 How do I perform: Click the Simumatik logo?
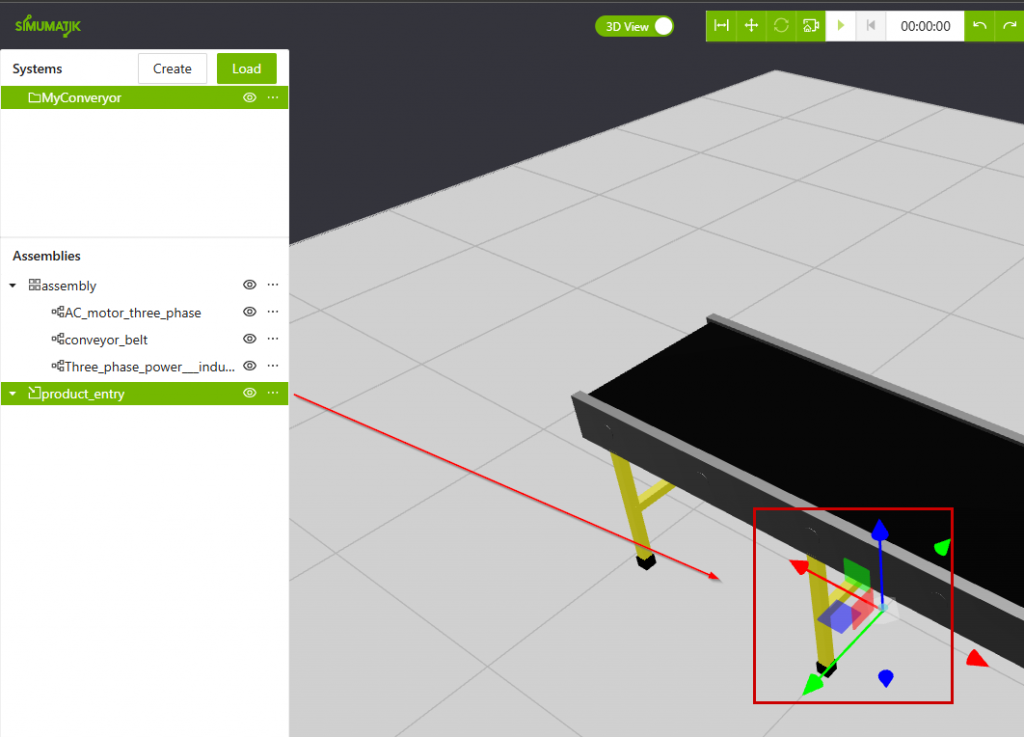click(x=48, y=26)
